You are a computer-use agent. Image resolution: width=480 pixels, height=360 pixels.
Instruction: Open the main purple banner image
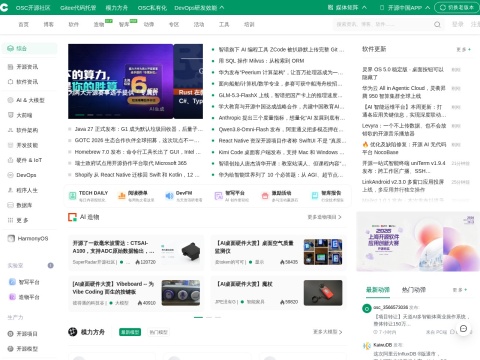coord(121,81)
